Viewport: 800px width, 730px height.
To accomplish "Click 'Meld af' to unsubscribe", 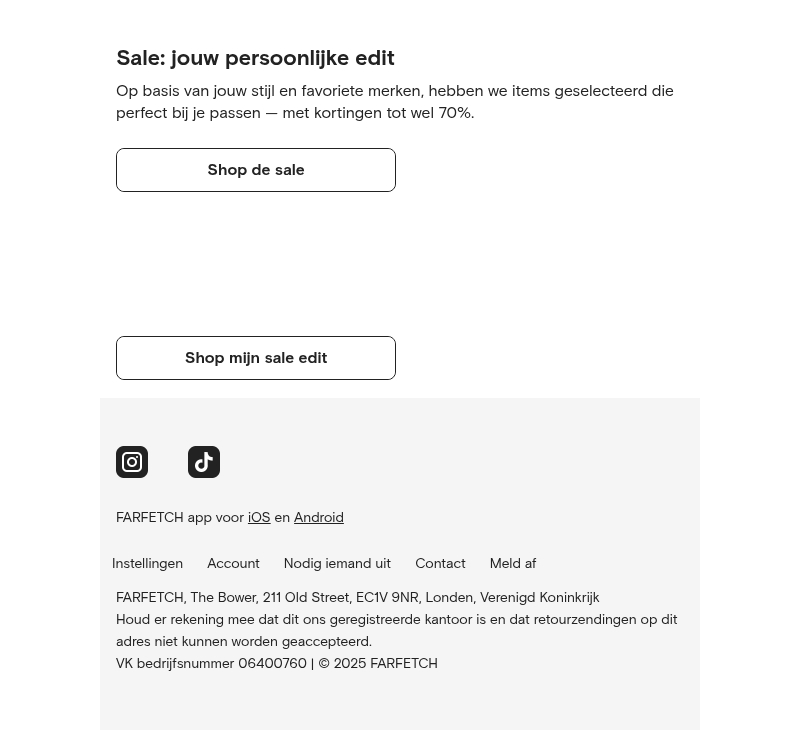I will (512, 563).
